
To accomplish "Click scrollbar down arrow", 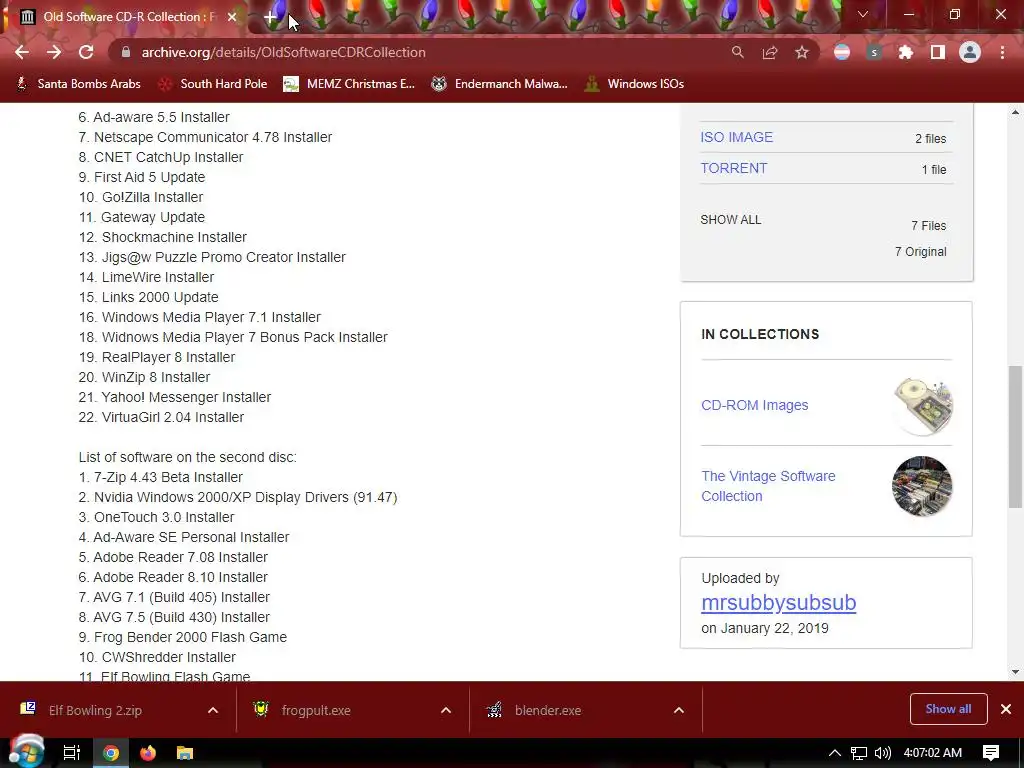I will (x=1015, y=671).
